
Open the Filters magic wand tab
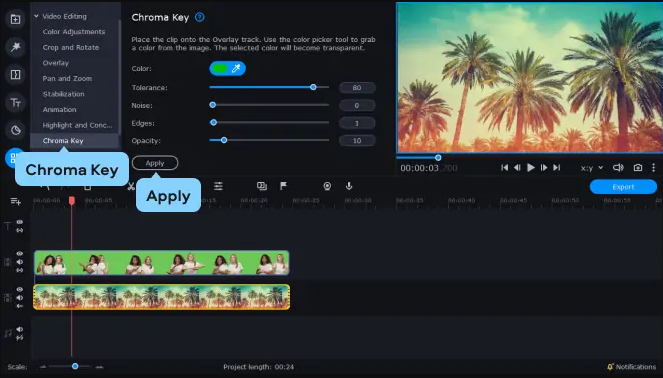pyautogui.click(x=15, y=47)
